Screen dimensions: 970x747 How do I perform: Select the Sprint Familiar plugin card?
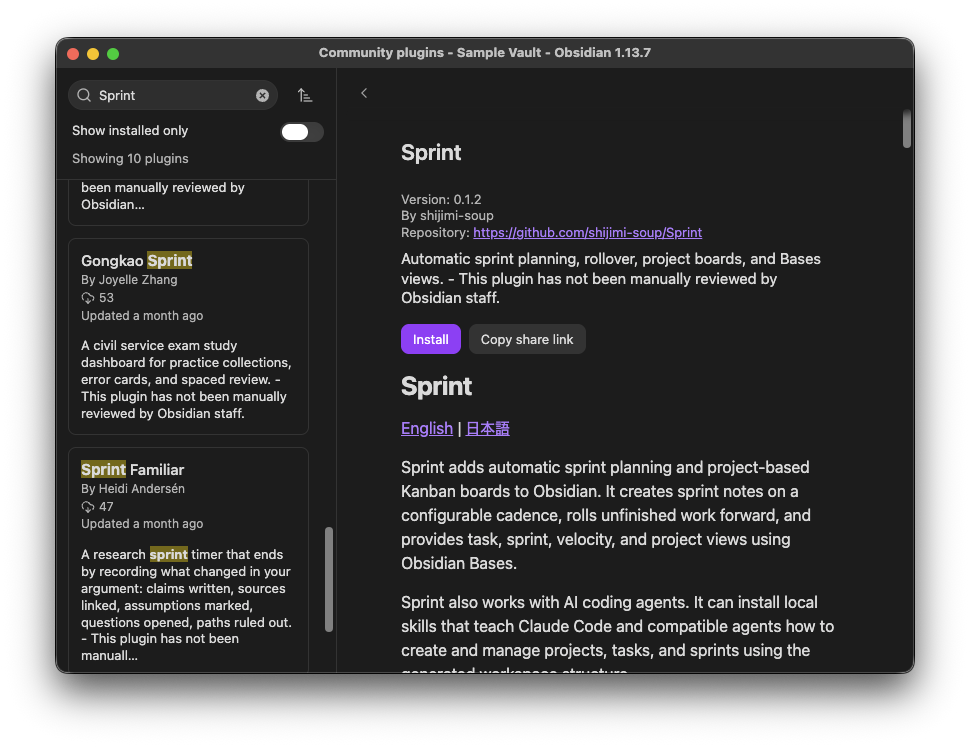pyautogui.click(x=188, y=560)
